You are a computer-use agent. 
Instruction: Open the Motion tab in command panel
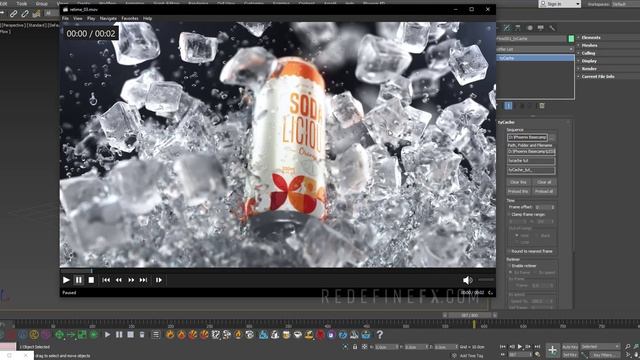pyautogui.click(x=529, y=28)
